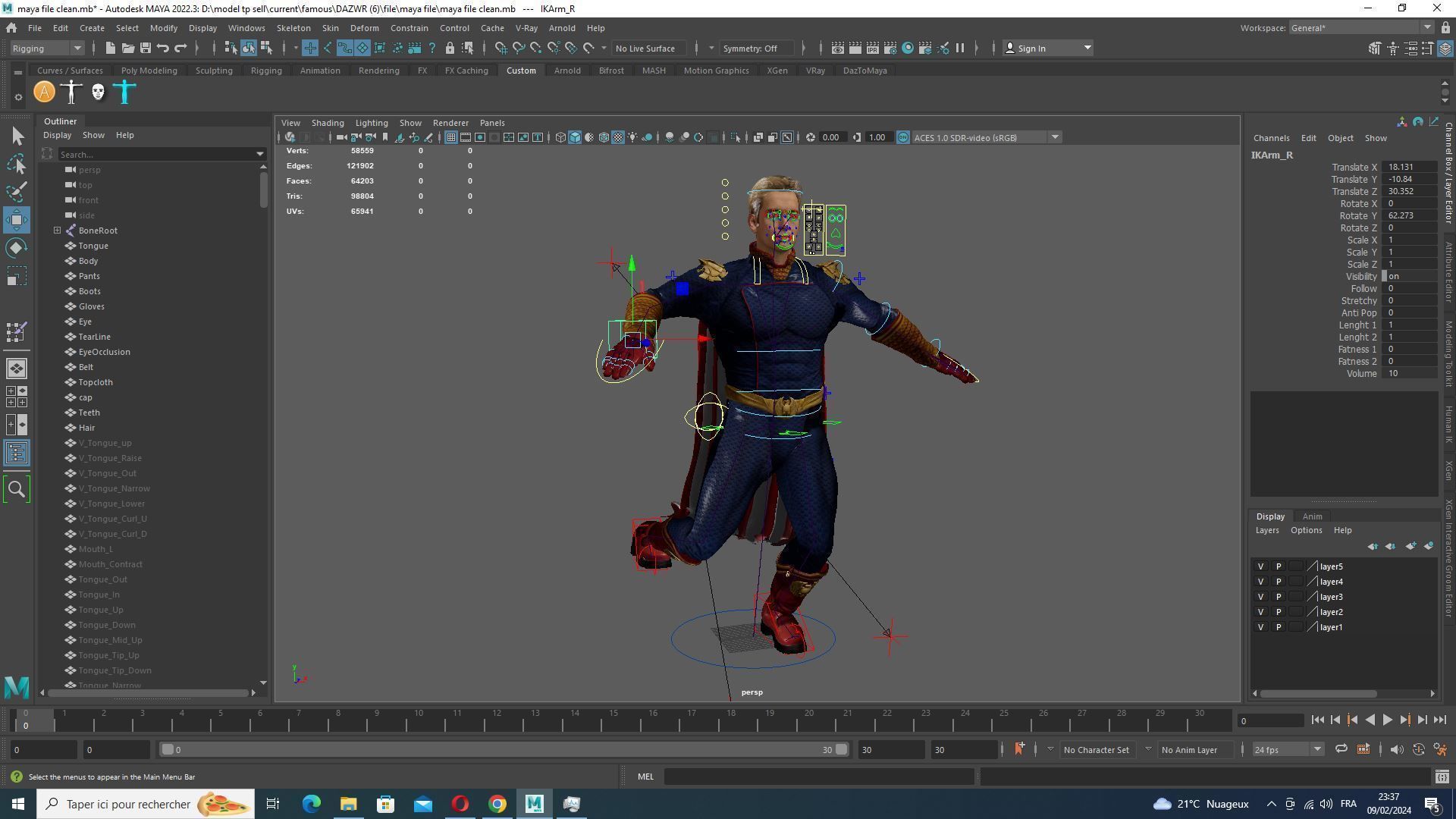The image size is (1456, 819).
Task: Open the Workspace General dropdown
Action: [x=1361, y=28]
